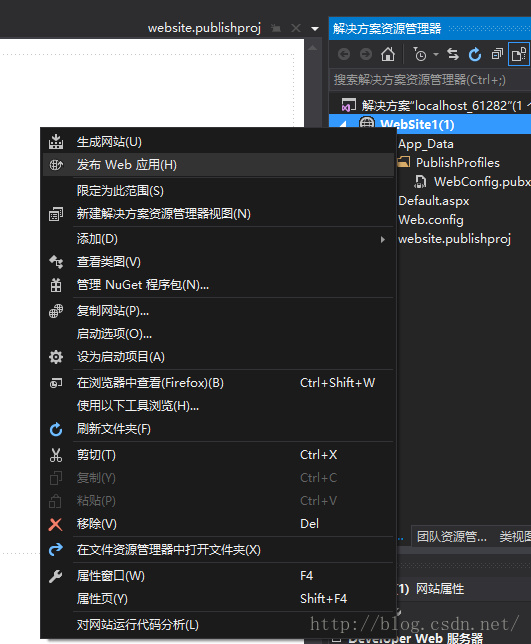Screen dimensions: 531x644
Task: Open the pending changes filter dropdown arrow
Action: 436,54
